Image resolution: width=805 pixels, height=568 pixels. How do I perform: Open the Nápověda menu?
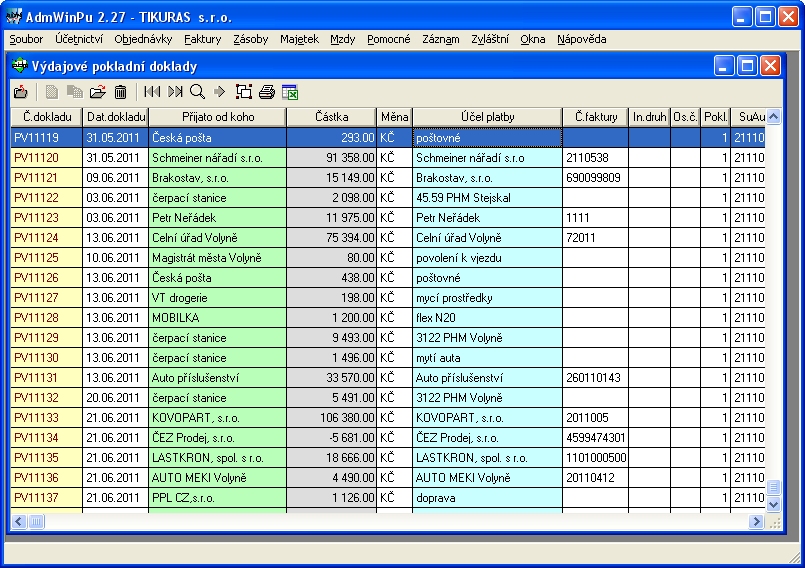tap(582, 39)
